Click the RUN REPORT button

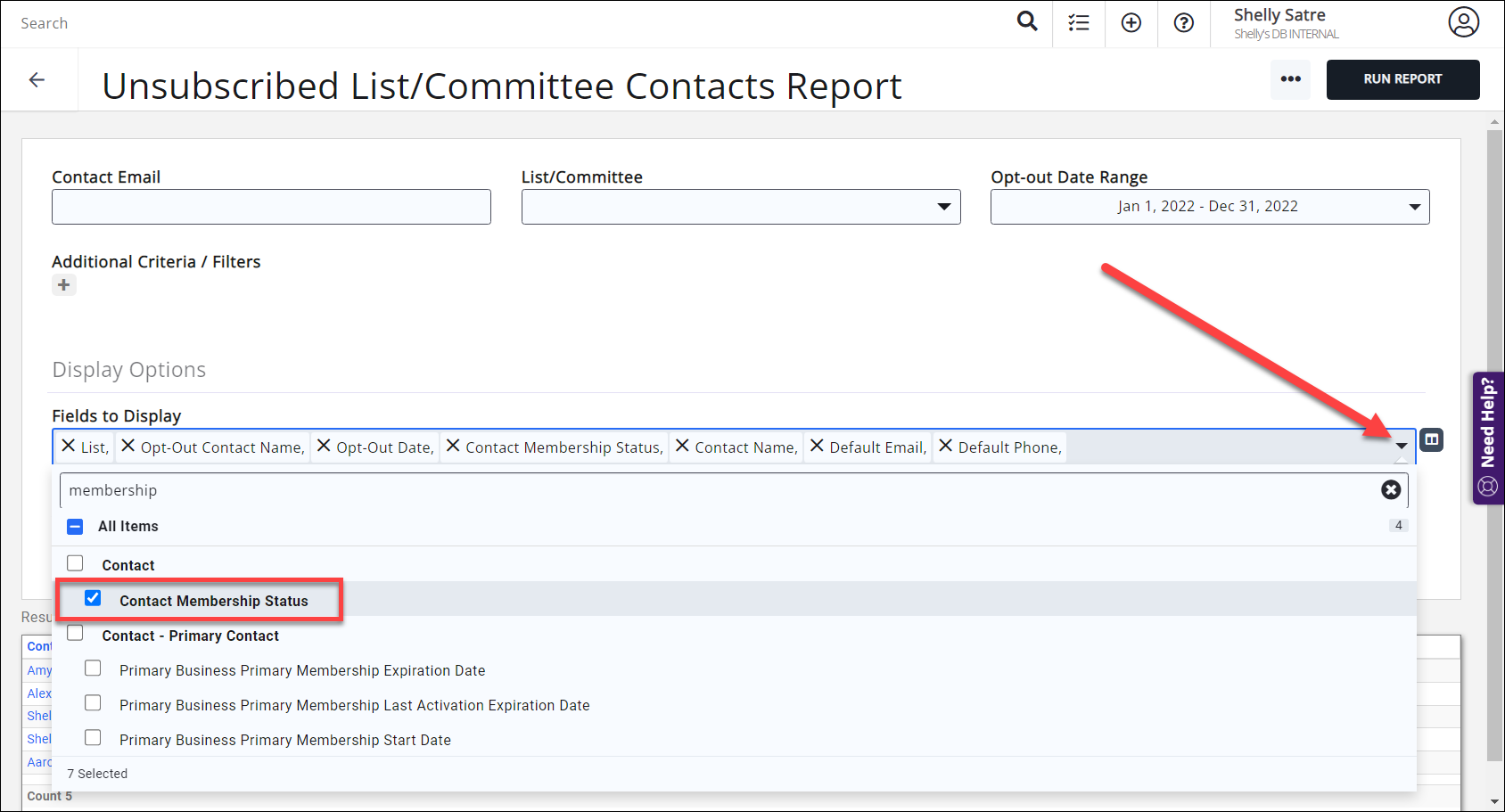click(x=1402, y=79)
